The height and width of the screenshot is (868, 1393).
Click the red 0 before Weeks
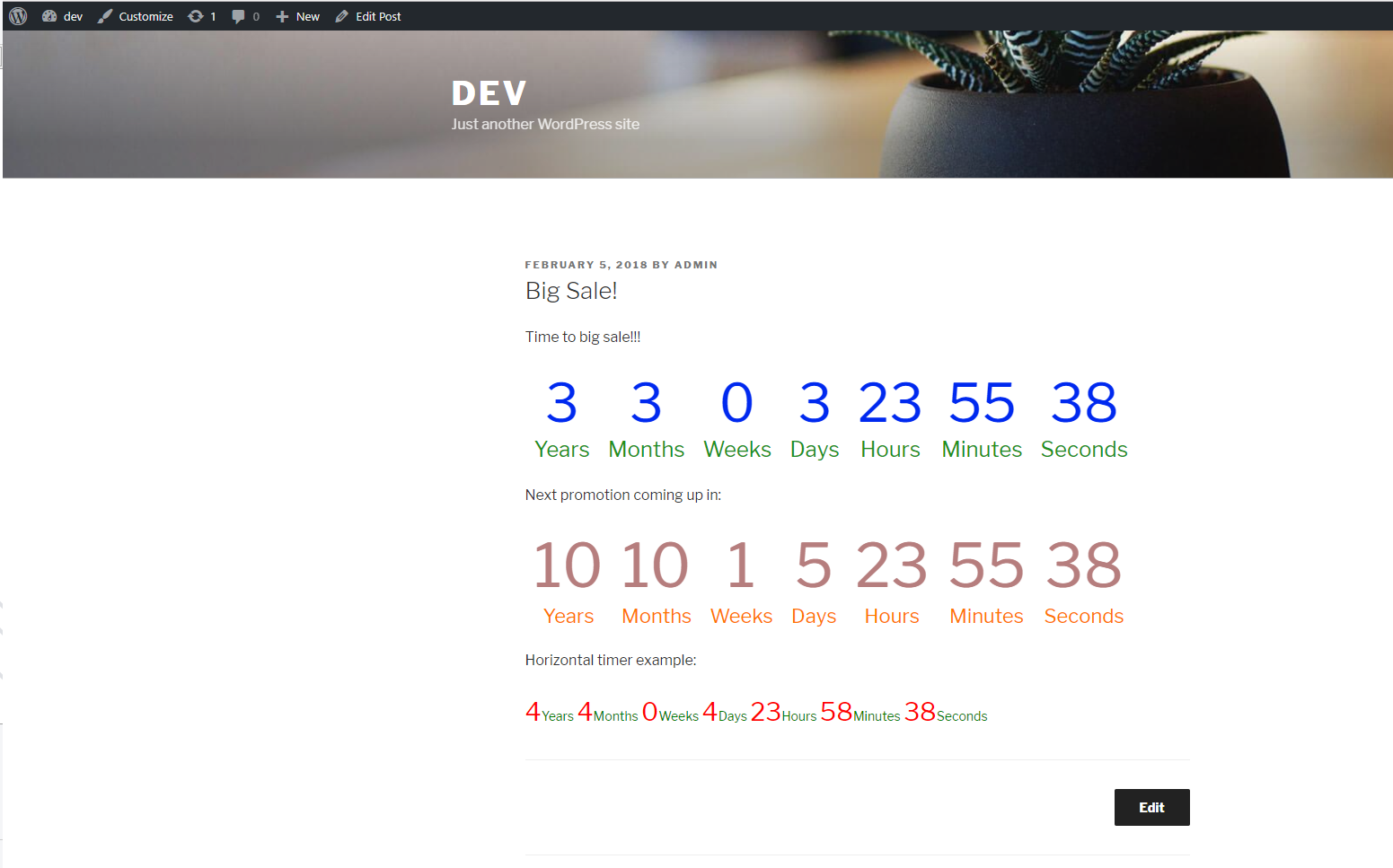click(650, 712)
